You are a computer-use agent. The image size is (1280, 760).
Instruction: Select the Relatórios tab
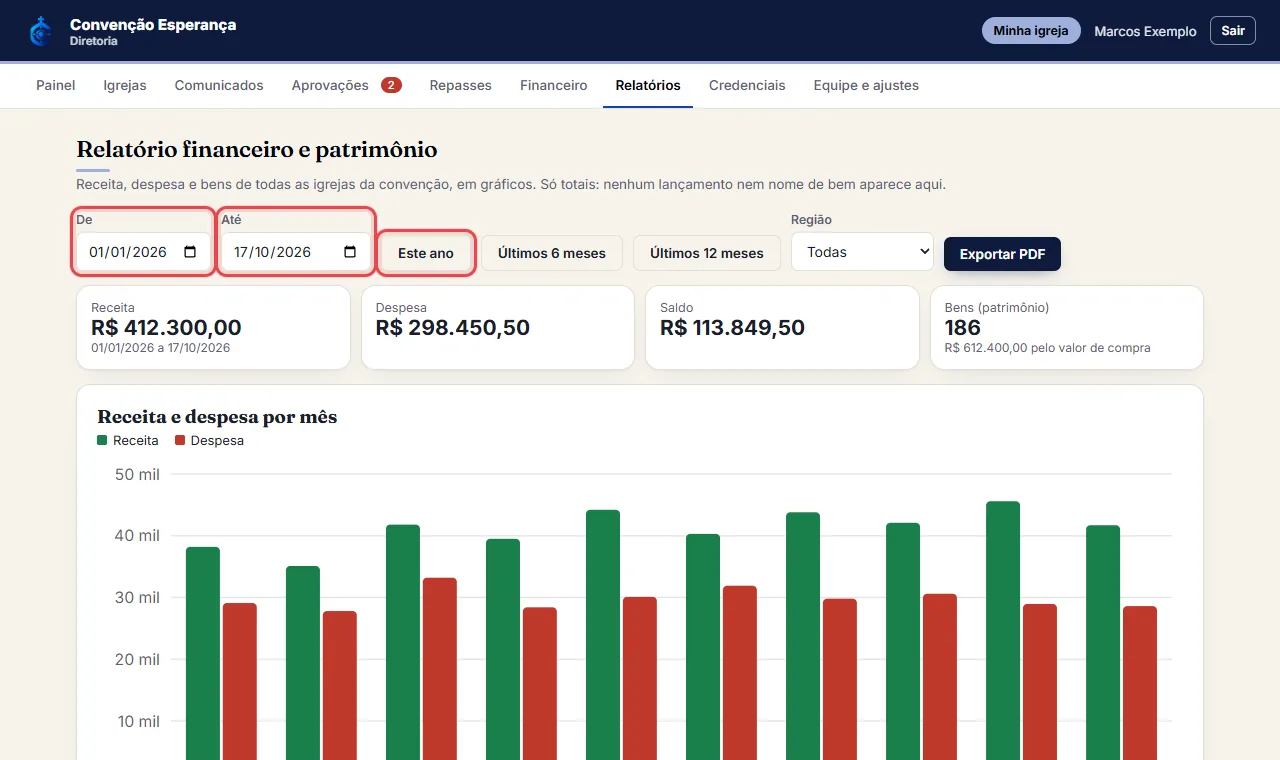tap(648, 85)
